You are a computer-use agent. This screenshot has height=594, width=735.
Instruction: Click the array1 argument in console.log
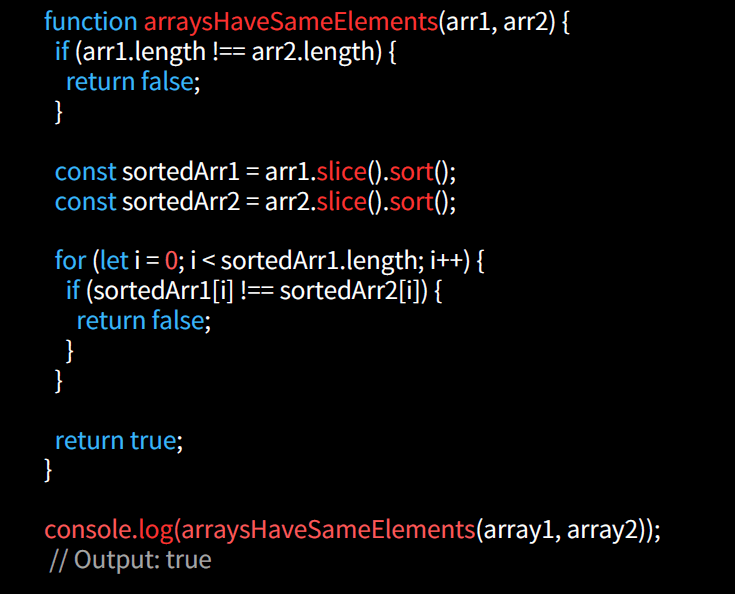point(519,530)
